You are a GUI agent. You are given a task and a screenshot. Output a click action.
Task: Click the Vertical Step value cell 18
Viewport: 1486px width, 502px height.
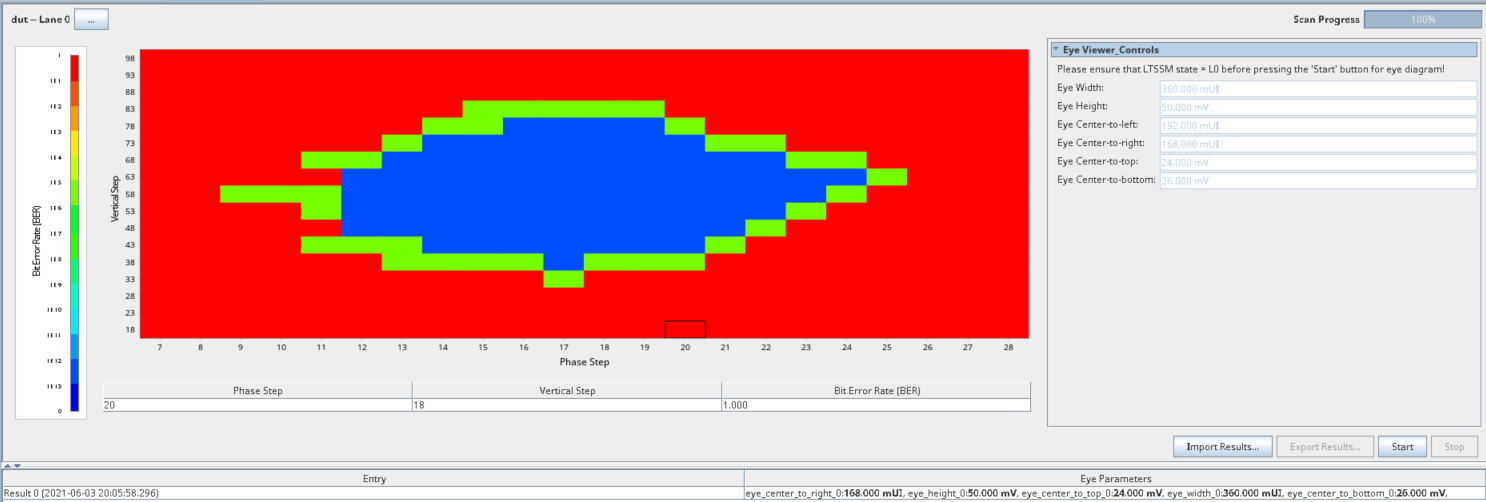click(x=567, y=405)
